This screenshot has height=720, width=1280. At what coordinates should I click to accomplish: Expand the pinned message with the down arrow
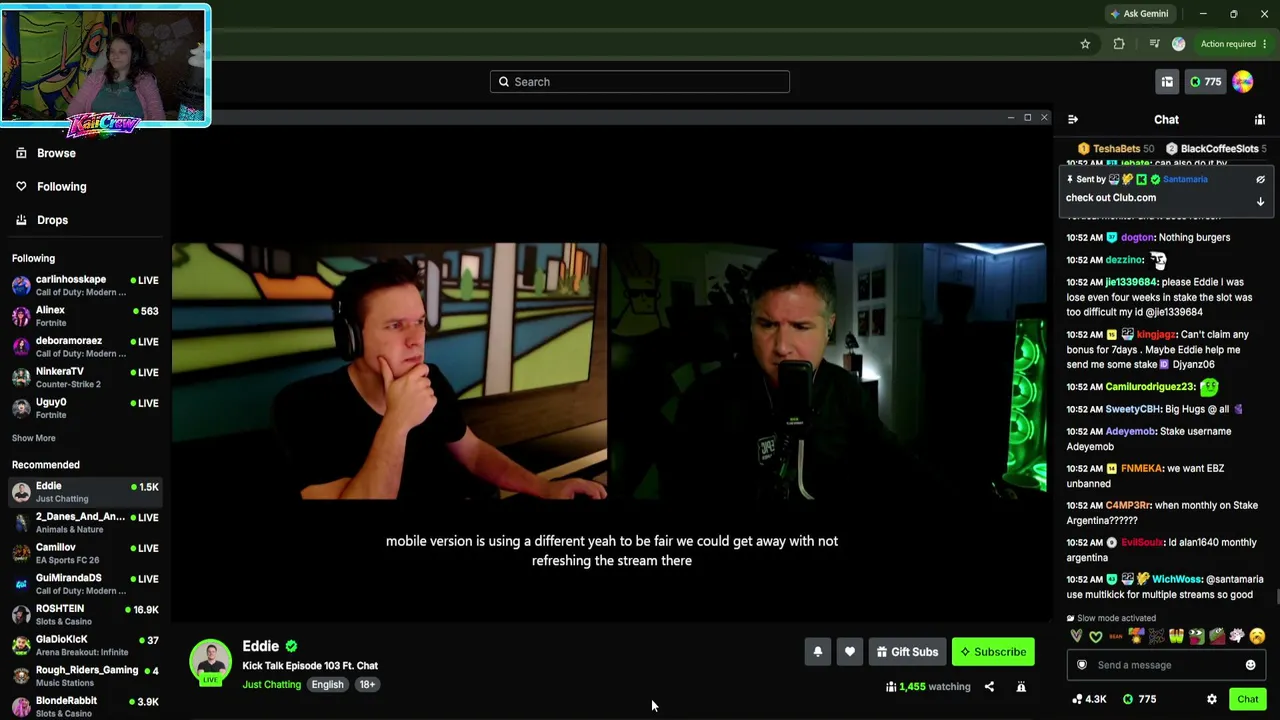[1260, 201]
